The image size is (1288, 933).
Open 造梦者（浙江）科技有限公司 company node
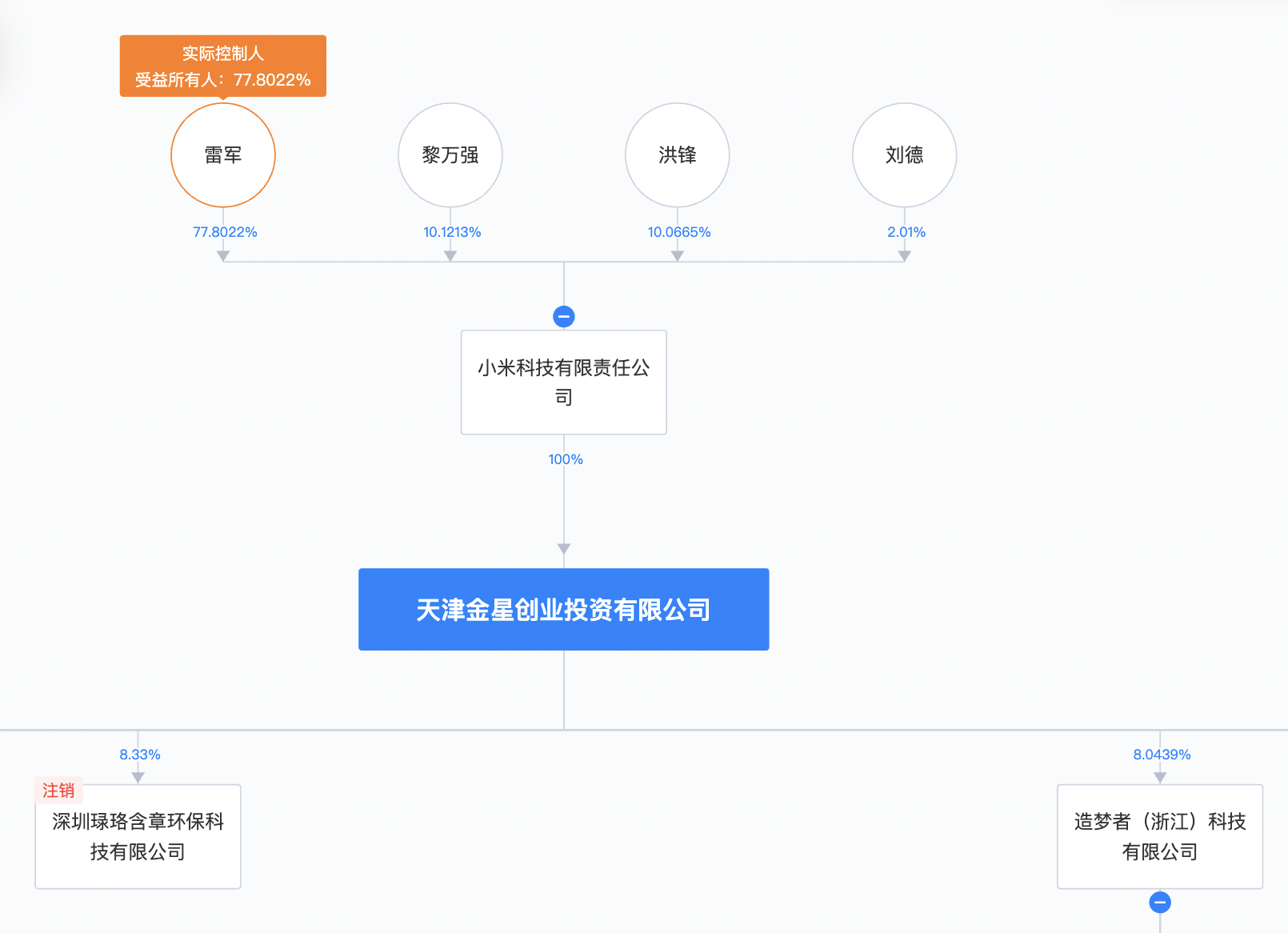click(x=1160, y=836)
